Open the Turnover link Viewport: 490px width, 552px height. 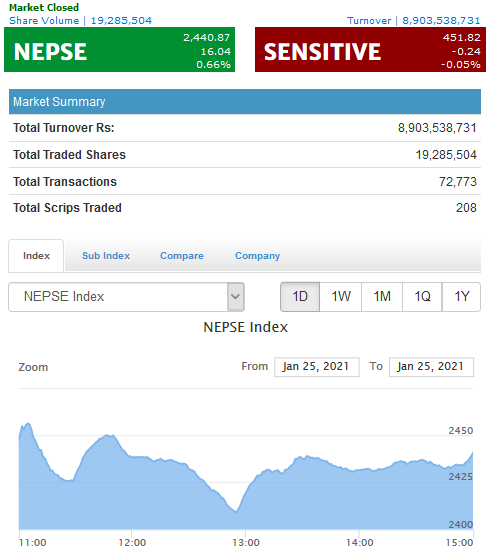coord(414,20)
